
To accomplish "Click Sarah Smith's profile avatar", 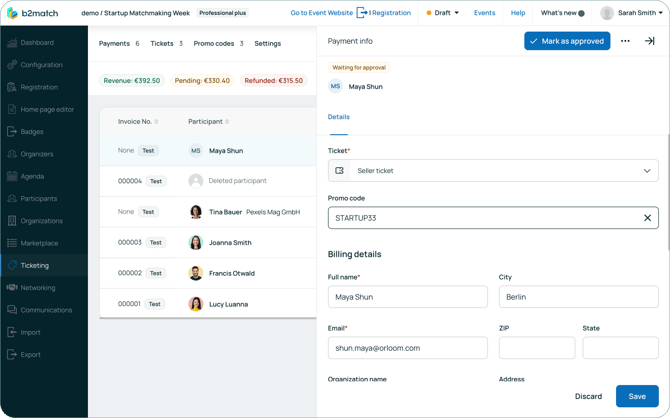I will (x=607, y=13).
